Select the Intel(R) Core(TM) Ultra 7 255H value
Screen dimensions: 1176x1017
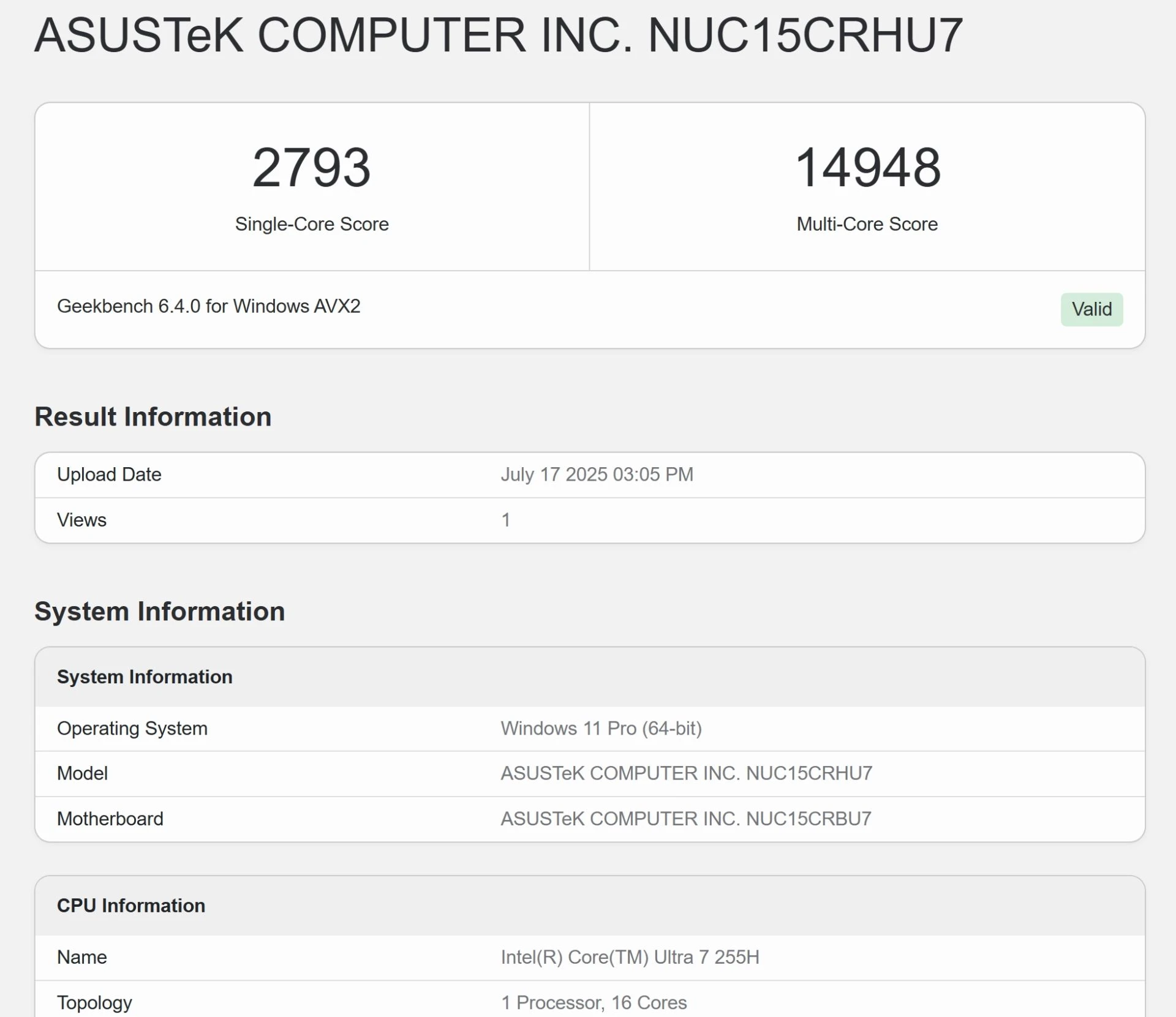coord(630,957)
